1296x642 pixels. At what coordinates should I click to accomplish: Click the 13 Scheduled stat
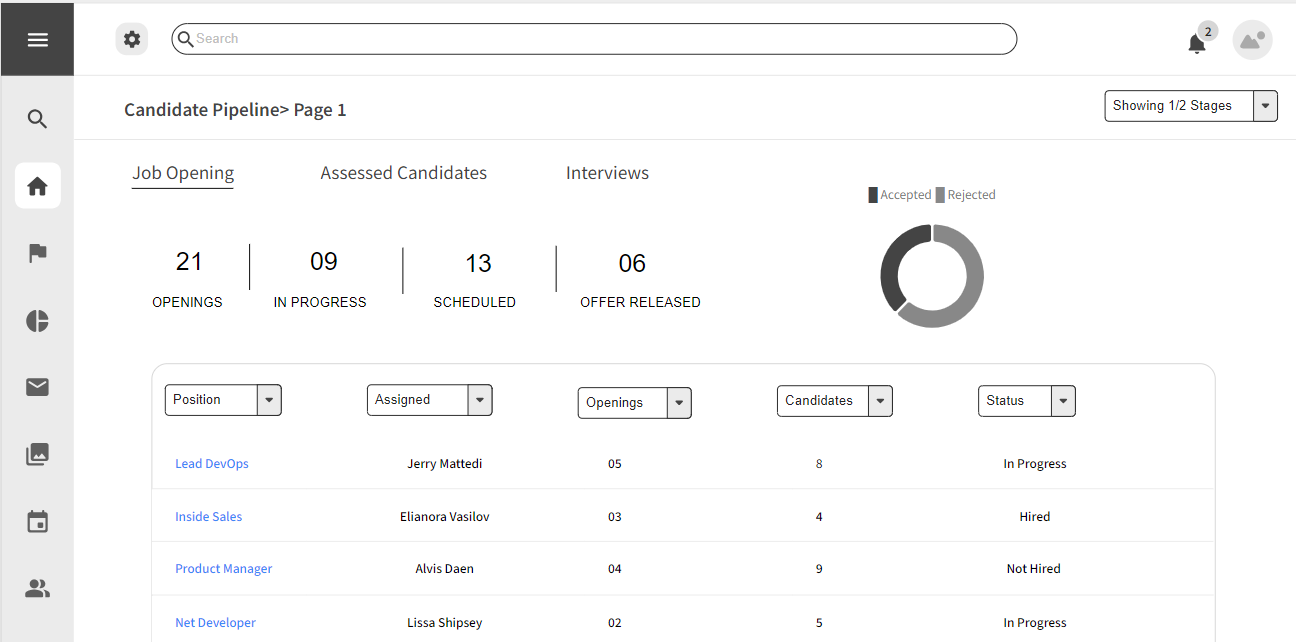coord(475,279)
